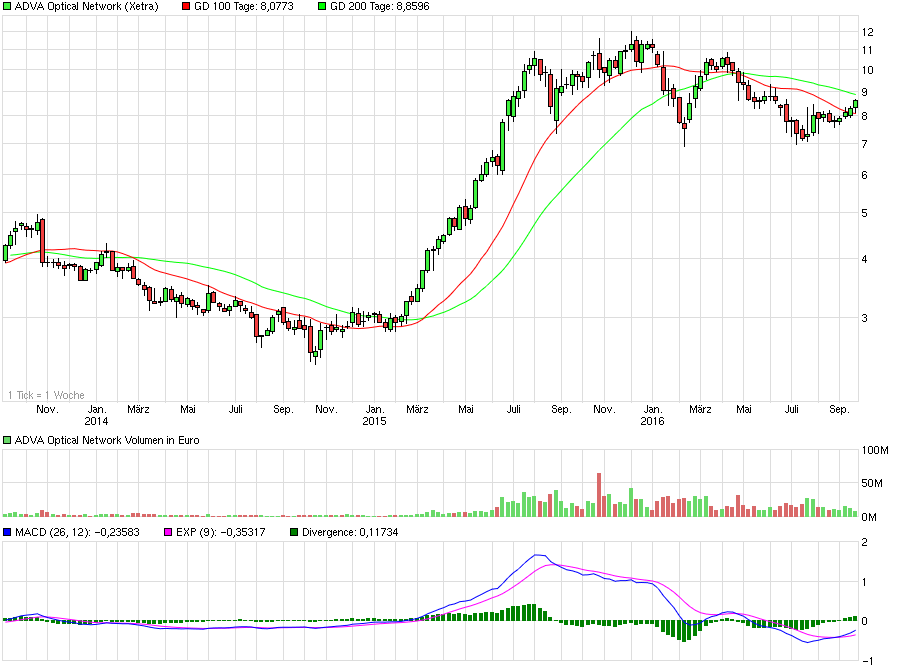Click the 'EXP (9): -0,35317' label
Image resolution: width=900 pixels, height=670 pixels.
pos(221,532)
